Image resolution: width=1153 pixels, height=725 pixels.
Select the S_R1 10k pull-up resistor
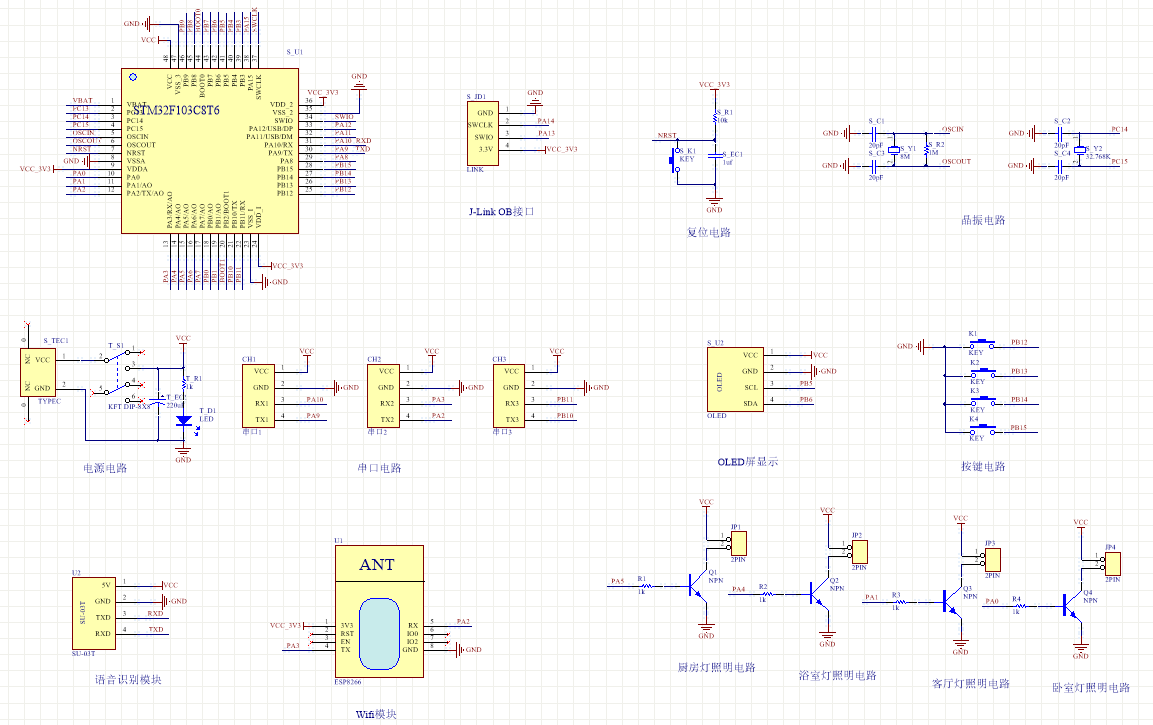tap(715, 117)
